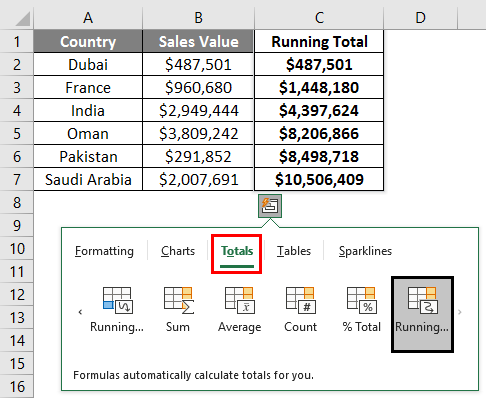Show previous totals options with left arrow

(x=80, y=312)
